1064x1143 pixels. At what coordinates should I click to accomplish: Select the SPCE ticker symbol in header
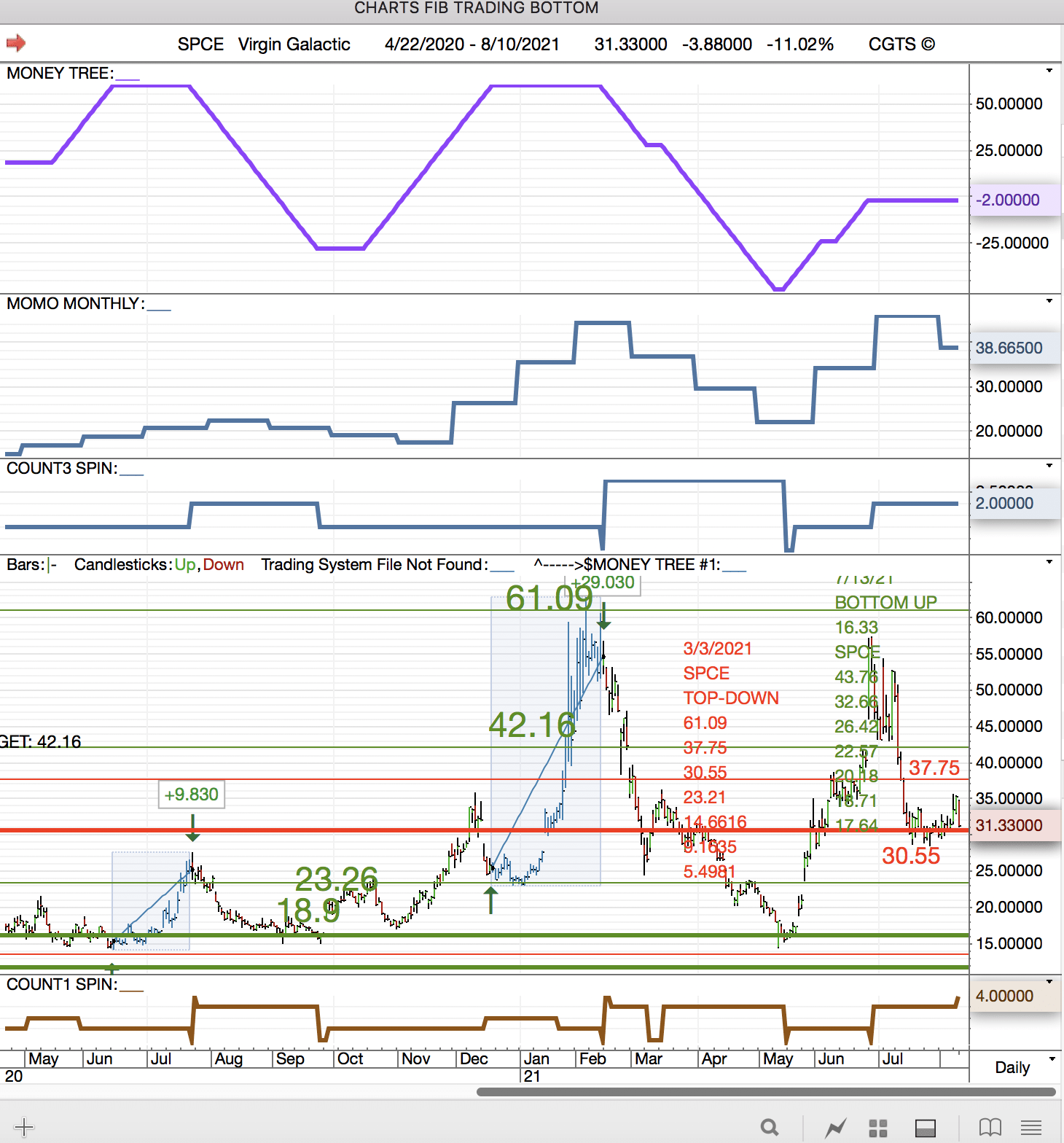tap(200, 44)
